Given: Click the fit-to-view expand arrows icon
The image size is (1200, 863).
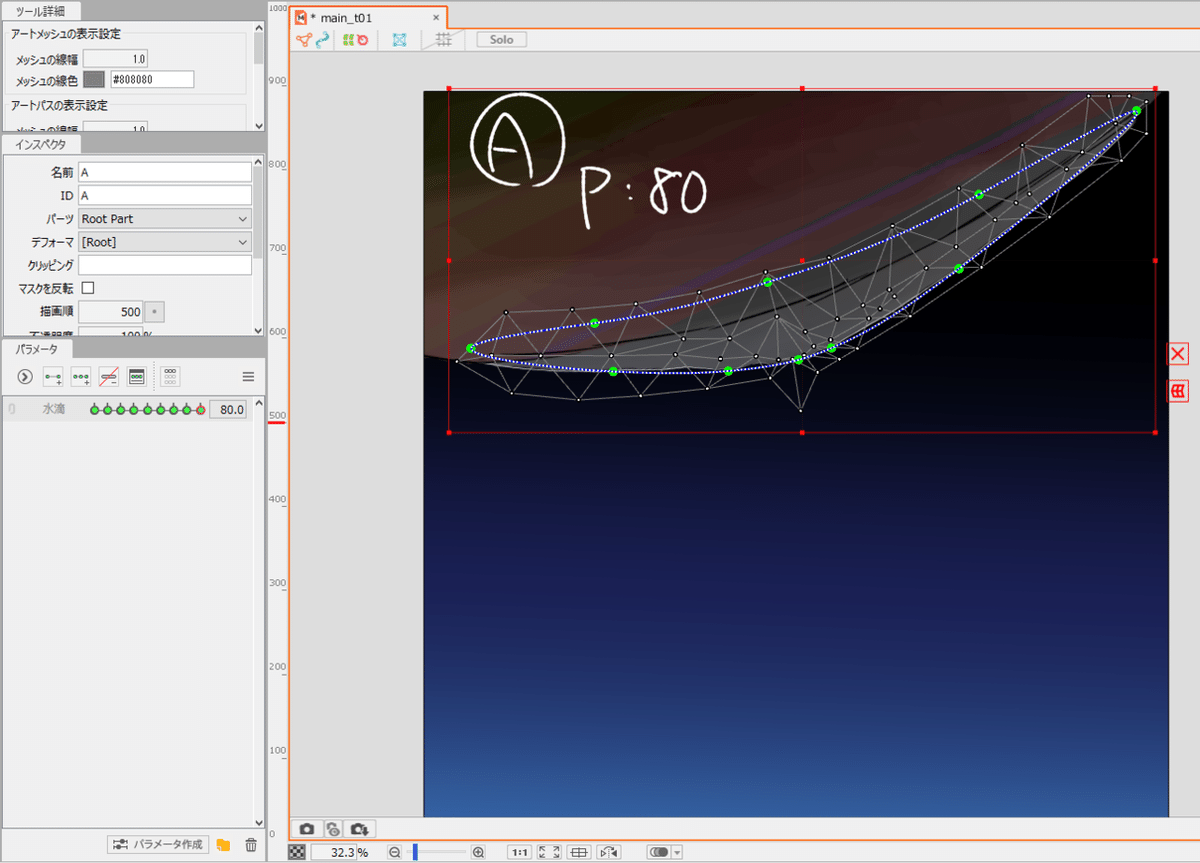Looking at the screenshot, I should (549, 853).
